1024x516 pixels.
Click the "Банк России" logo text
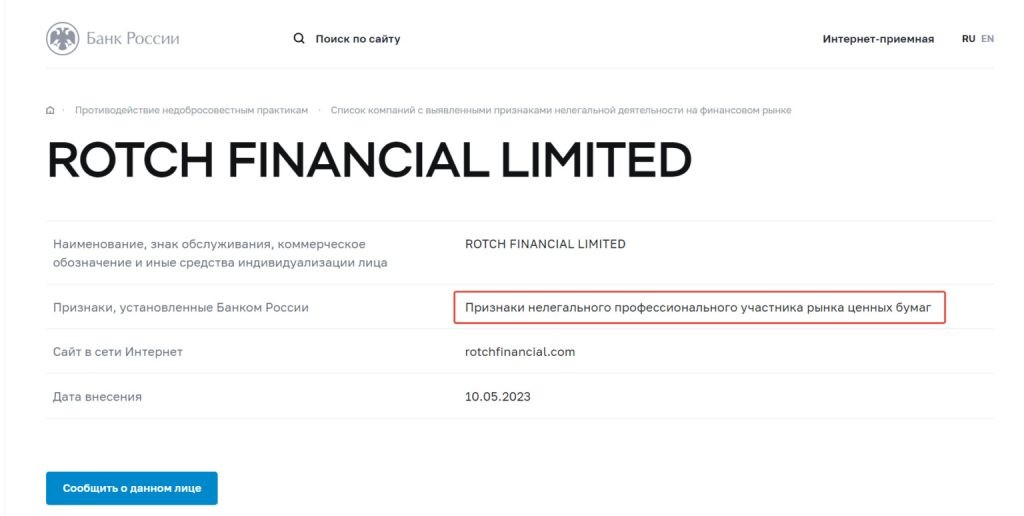click(133, 39)
